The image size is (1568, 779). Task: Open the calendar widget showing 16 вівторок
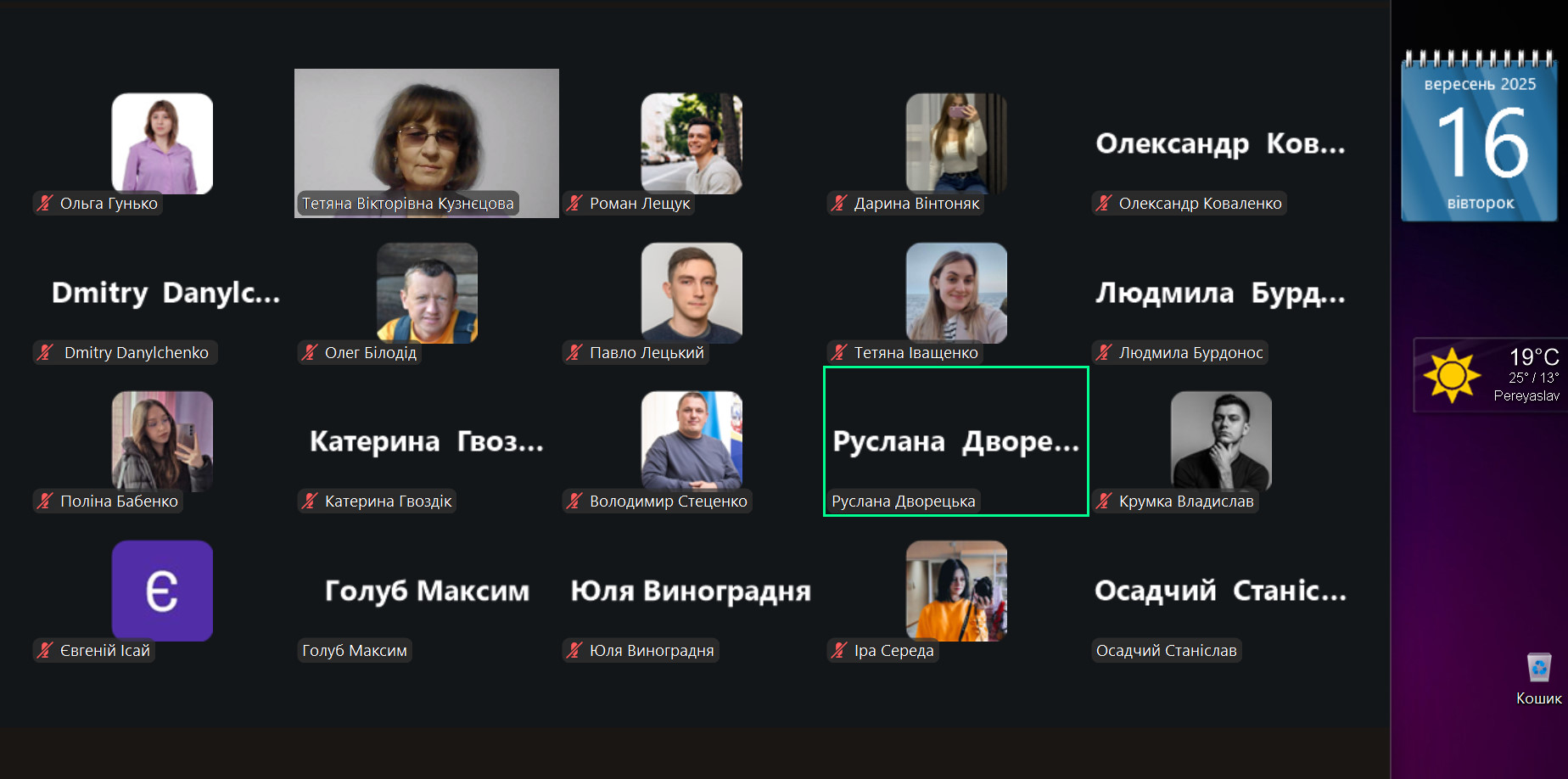(x=1479, y=136)
